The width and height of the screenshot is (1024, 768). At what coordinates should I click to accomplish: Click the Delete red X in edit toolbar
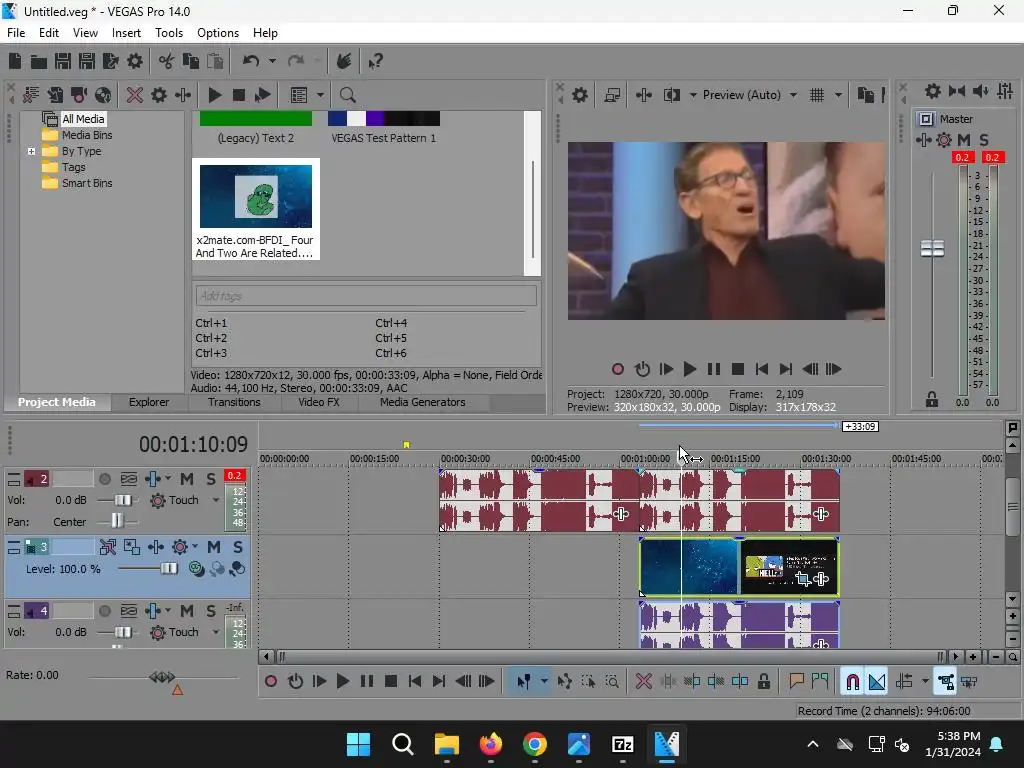point(644,682)
